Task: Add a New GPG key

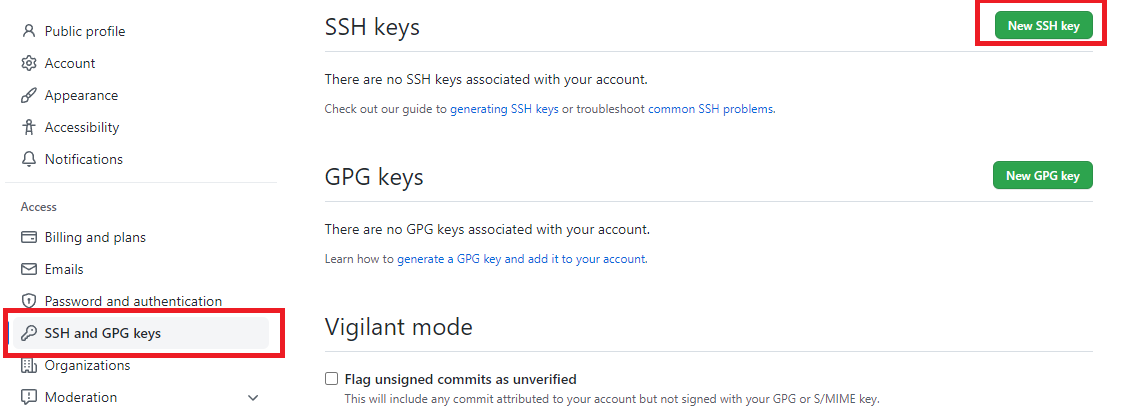Action: tap(1042, 175)
